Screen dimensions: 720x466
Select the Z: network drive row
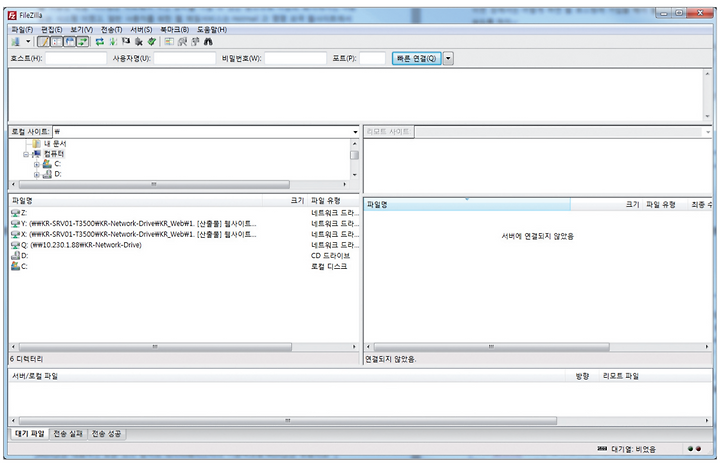[x=184, y=213]
